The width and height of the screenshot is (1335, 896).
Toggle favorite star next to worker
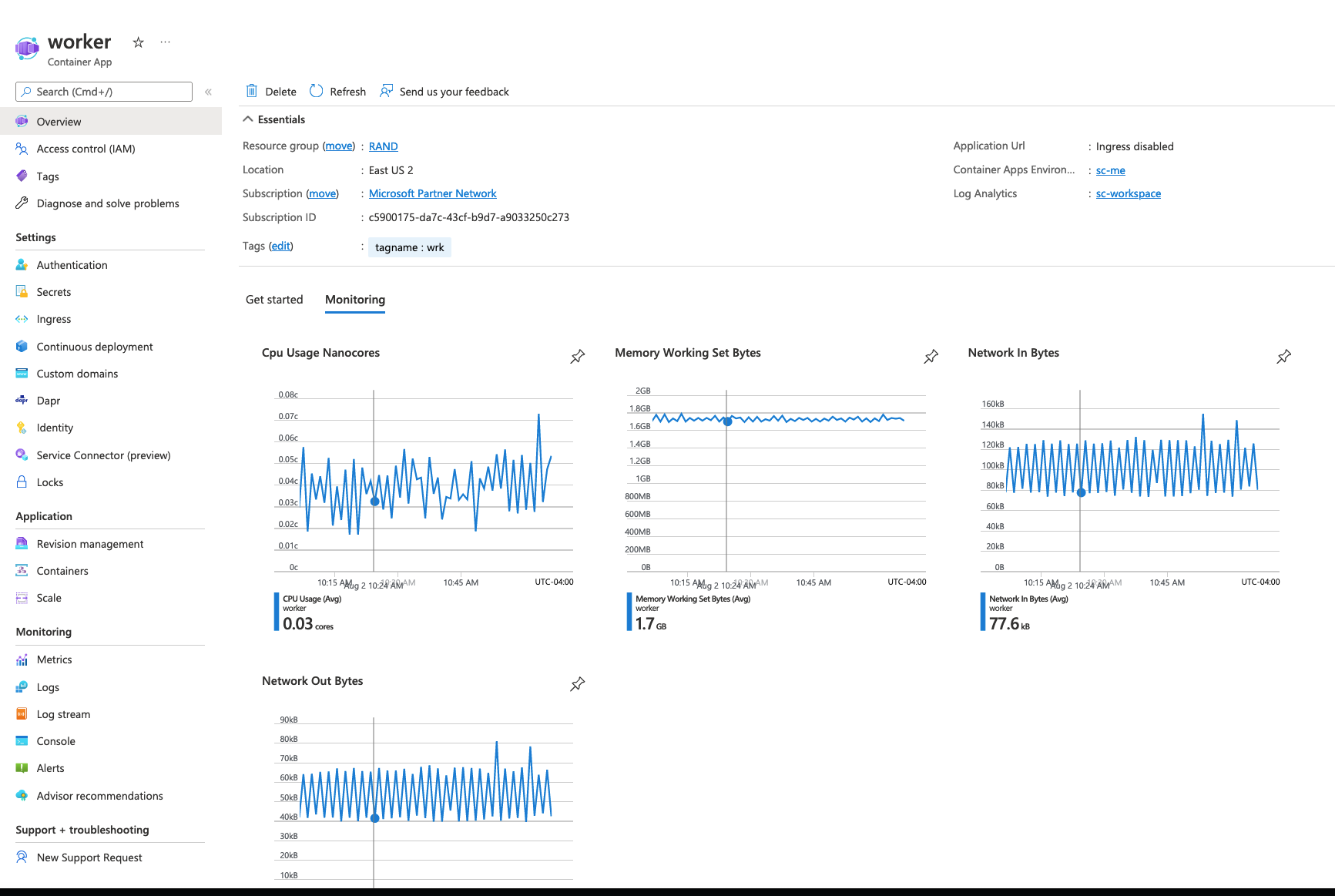point(137,42)
